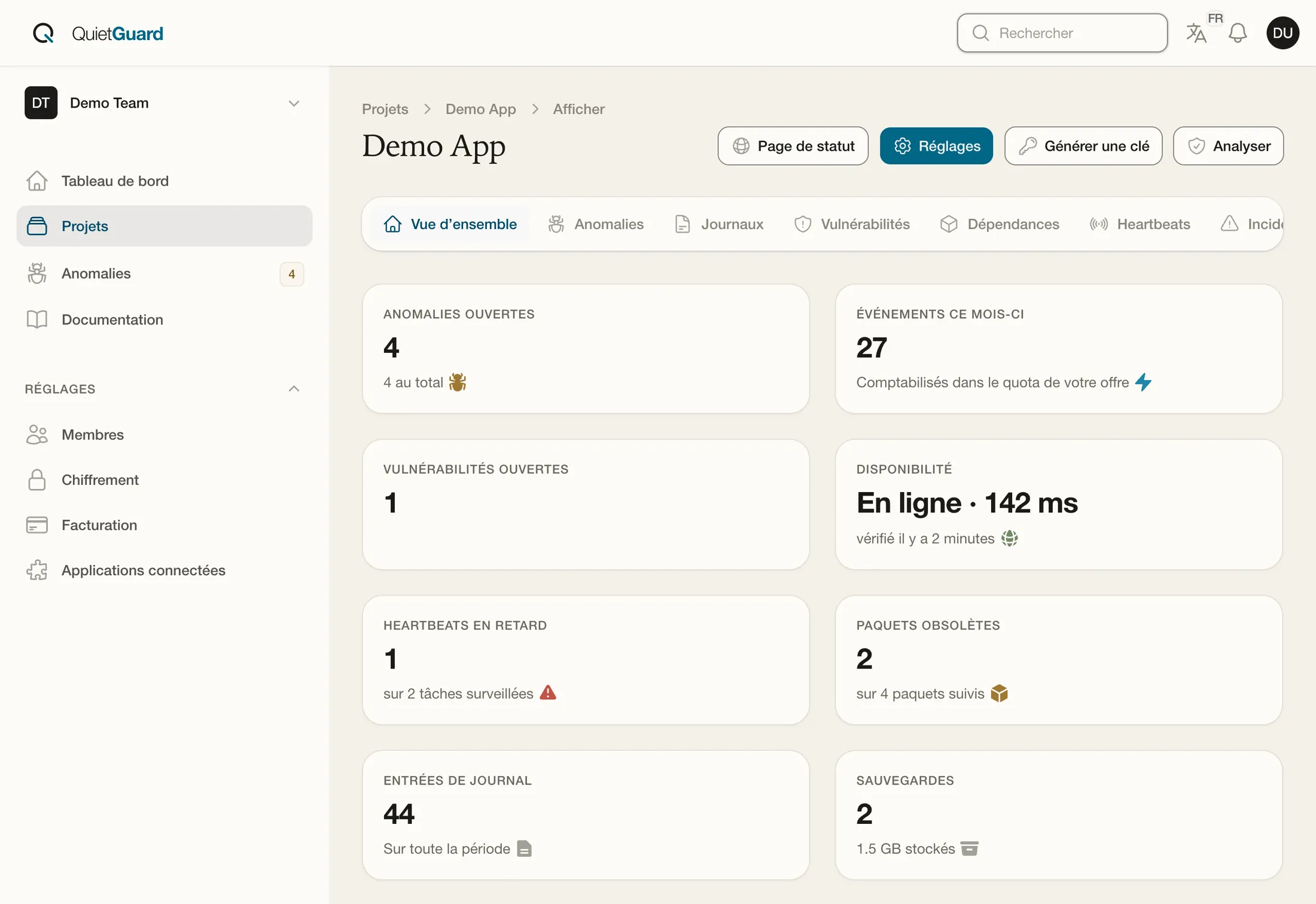The width and height of the screenshot is (1316, 904).
Task: Click Générer une clé button
Action: pos(1083,146)
